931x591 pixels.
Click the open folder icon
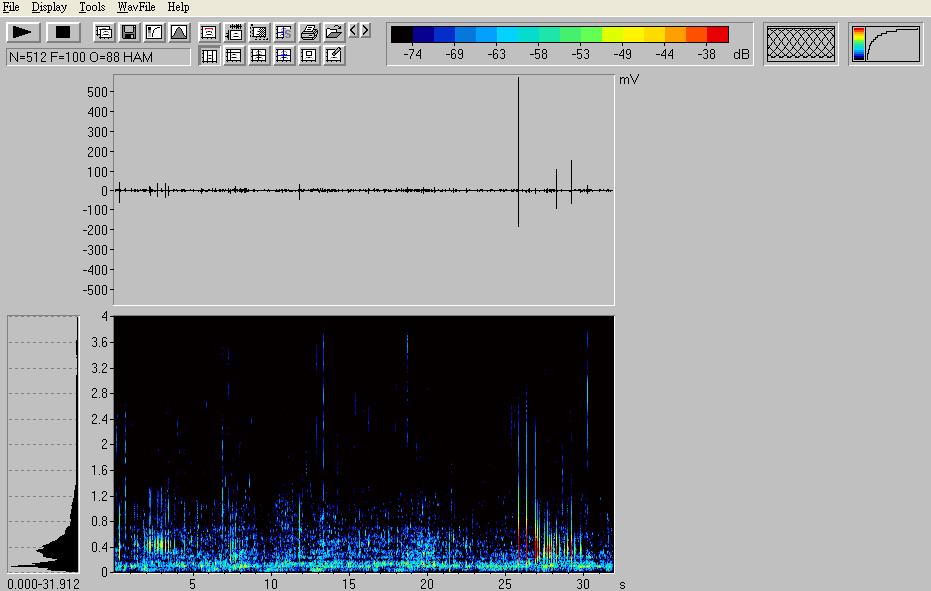tap(334, 32)
